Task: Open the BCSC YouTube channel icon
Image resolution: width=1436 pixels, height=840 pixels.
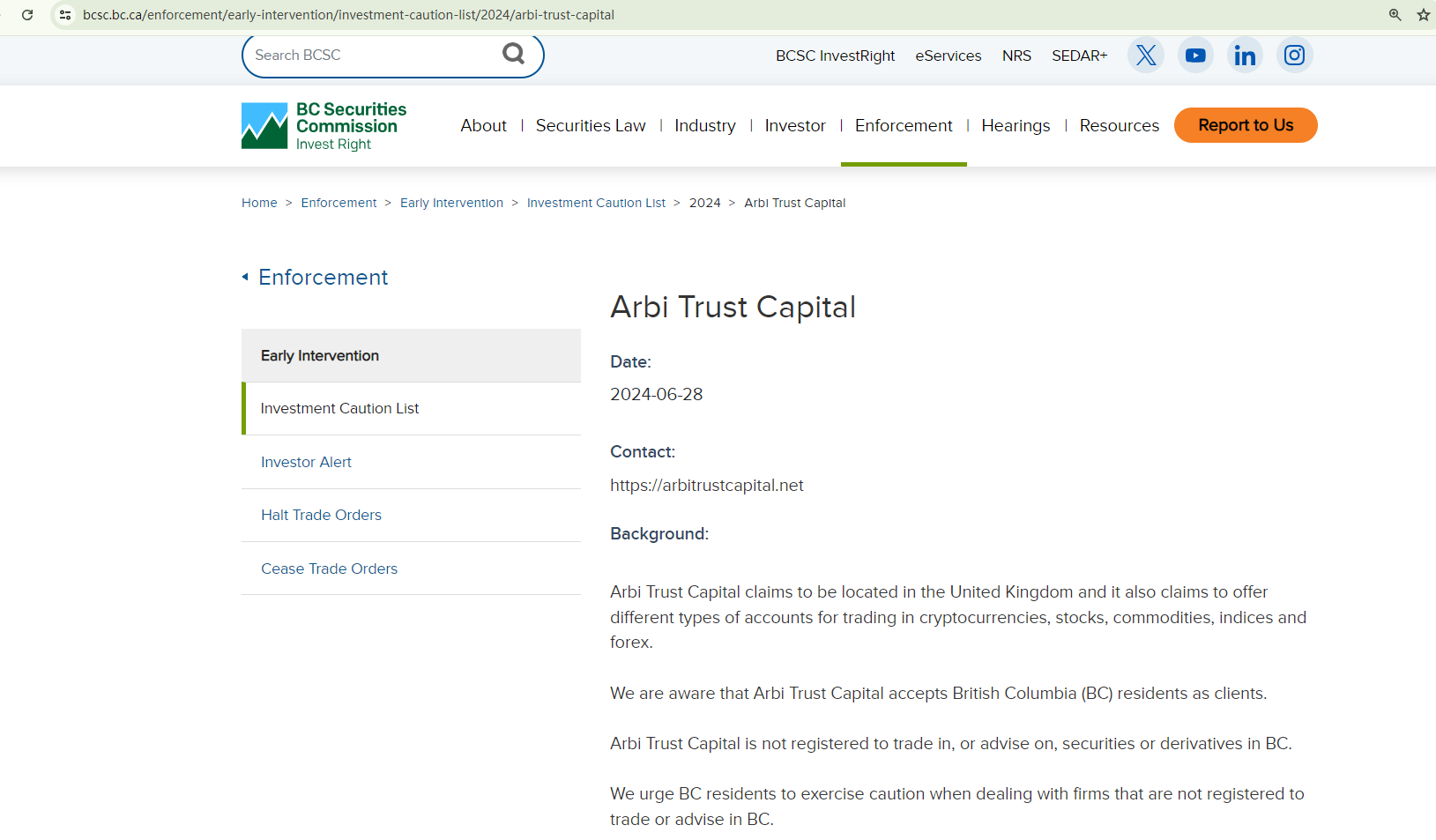Action: coord(1195,55)
